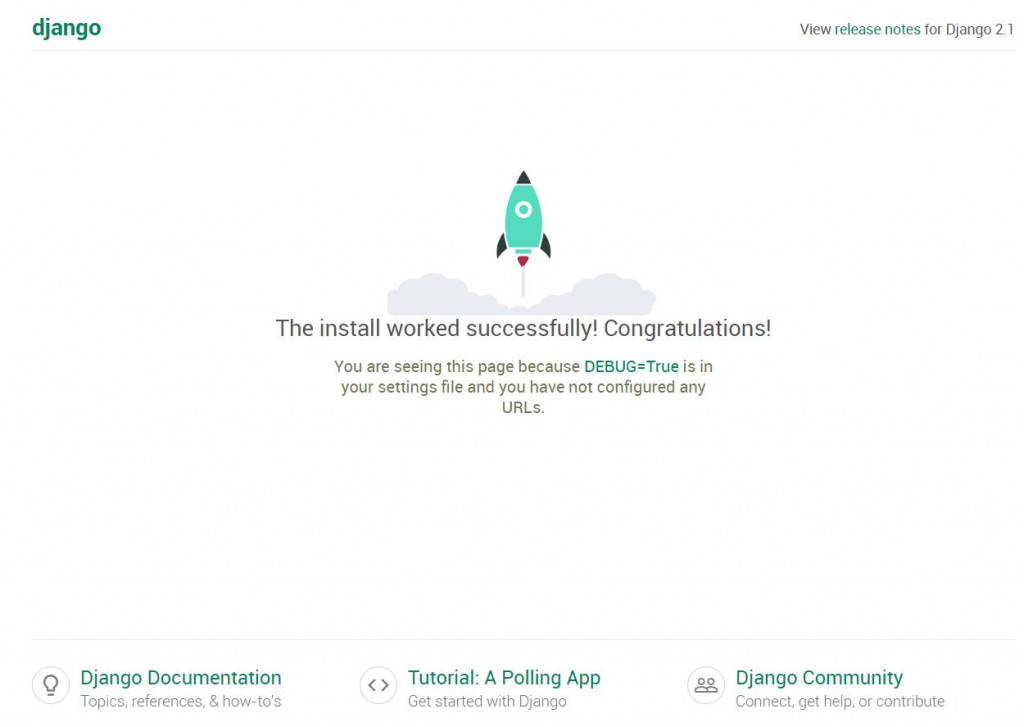Click 'Get started with Django' text
1024x727 pixels.
pyautogui.click(x=487, y=702)
